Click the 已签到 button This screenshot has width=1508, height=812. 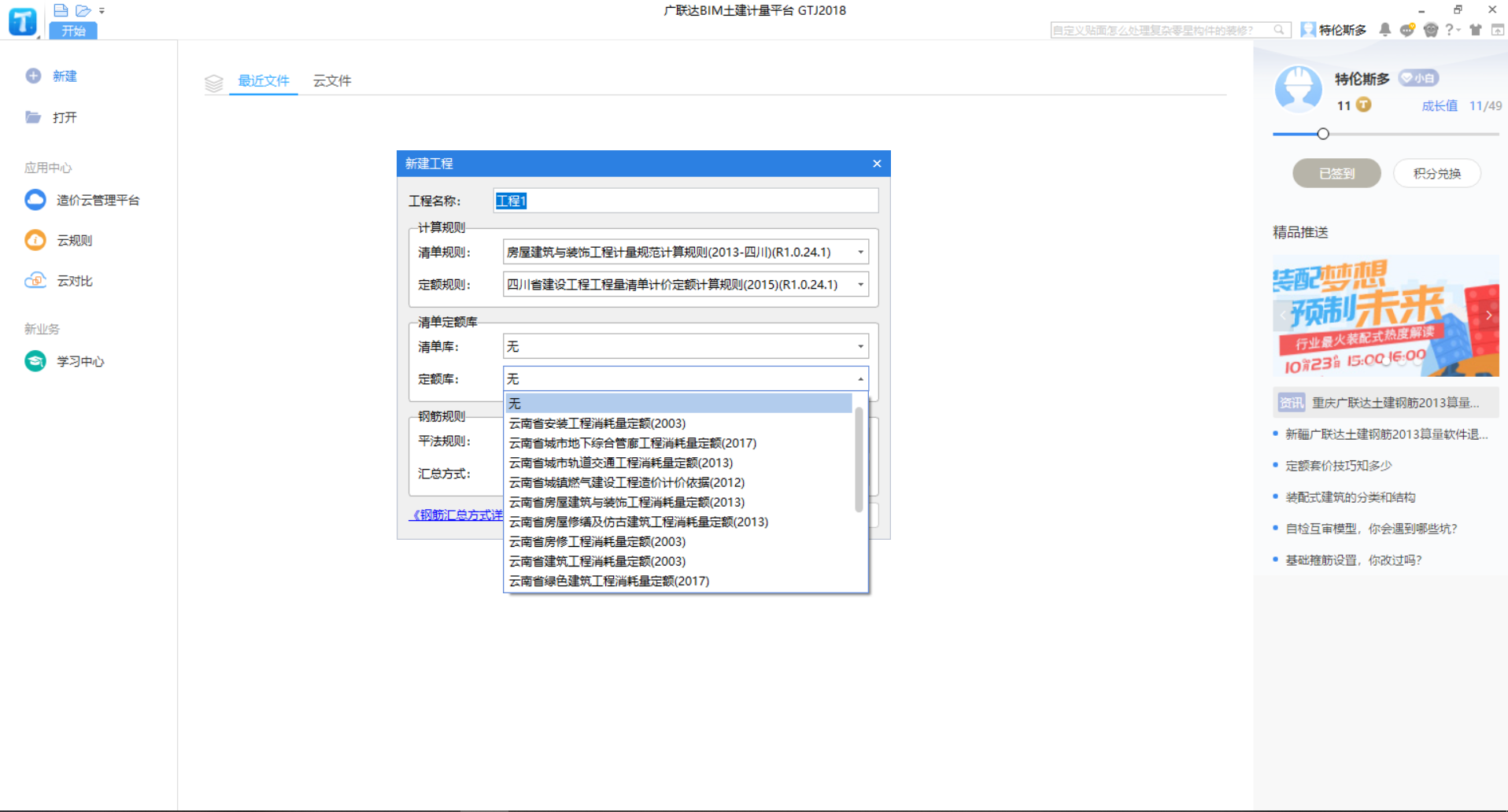(1336, 173)
